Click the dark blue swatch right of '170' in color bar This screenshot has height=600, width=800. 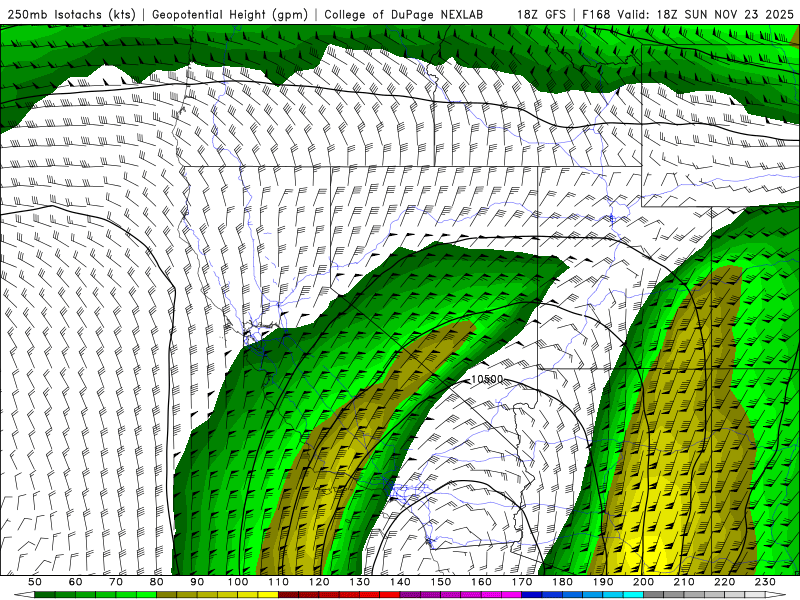[x=532, y=595]
